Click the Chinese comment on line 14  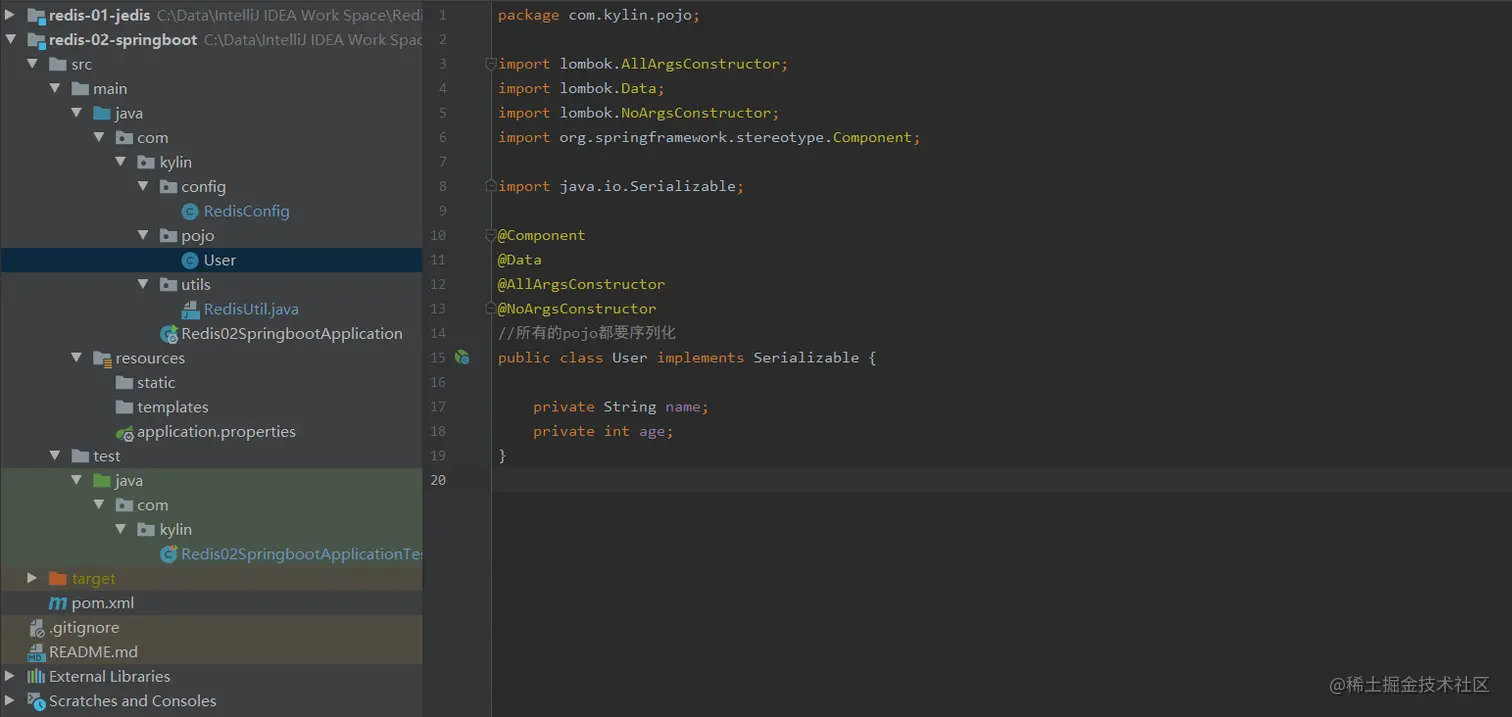pos(587,333)
